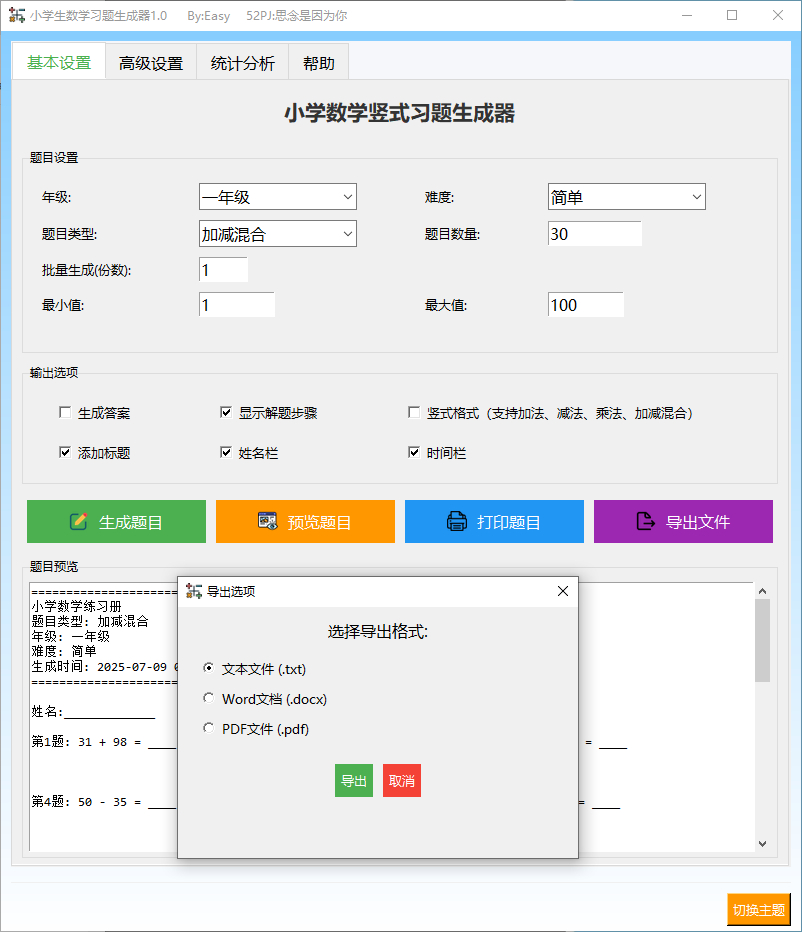Click the printer icon on blue button
Screen dimensions: 802x932
tap(457, 521)
